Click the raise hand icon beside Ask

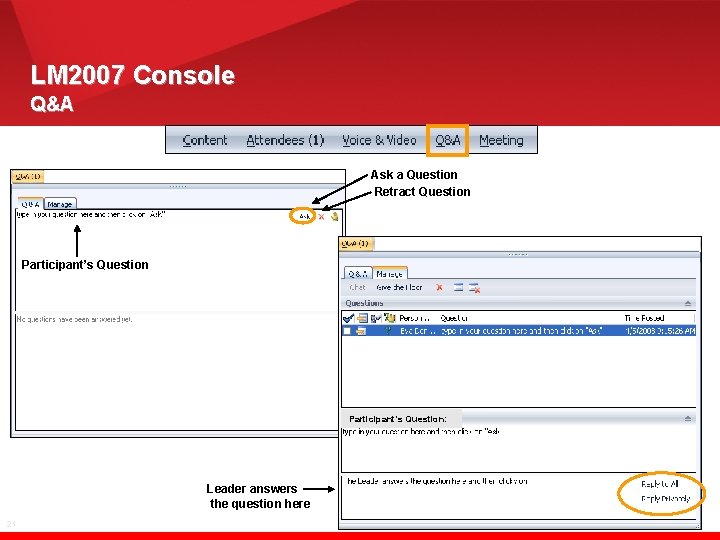(x=335, y=216)
